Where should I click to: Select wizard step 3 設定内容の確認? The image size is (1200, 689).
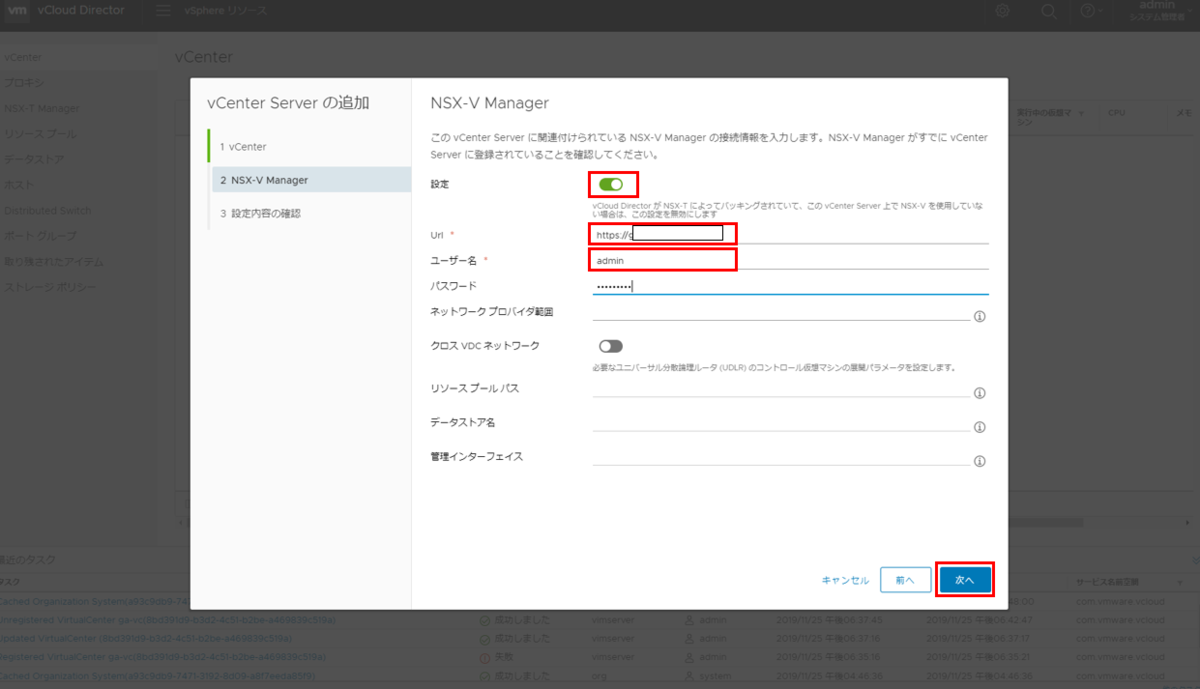310,213
